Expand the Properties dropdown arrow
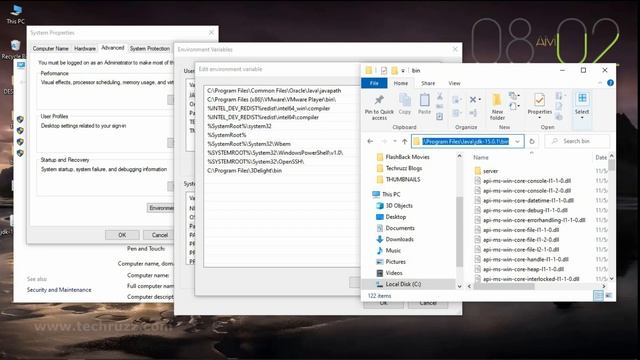This screenshot has height=360, width=640. tap(540, 118)
